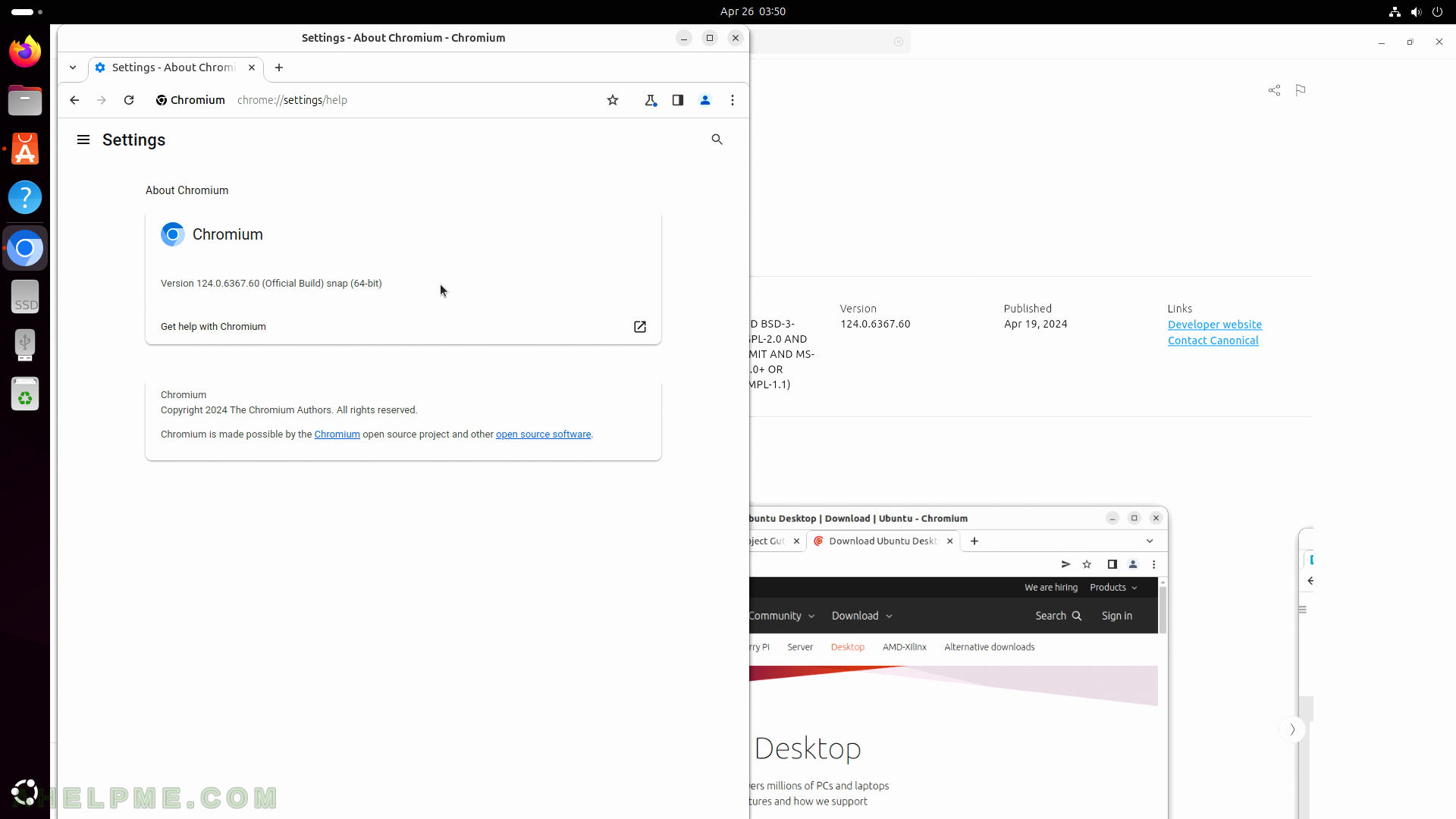Open the Chromium project link

point(337,435)
